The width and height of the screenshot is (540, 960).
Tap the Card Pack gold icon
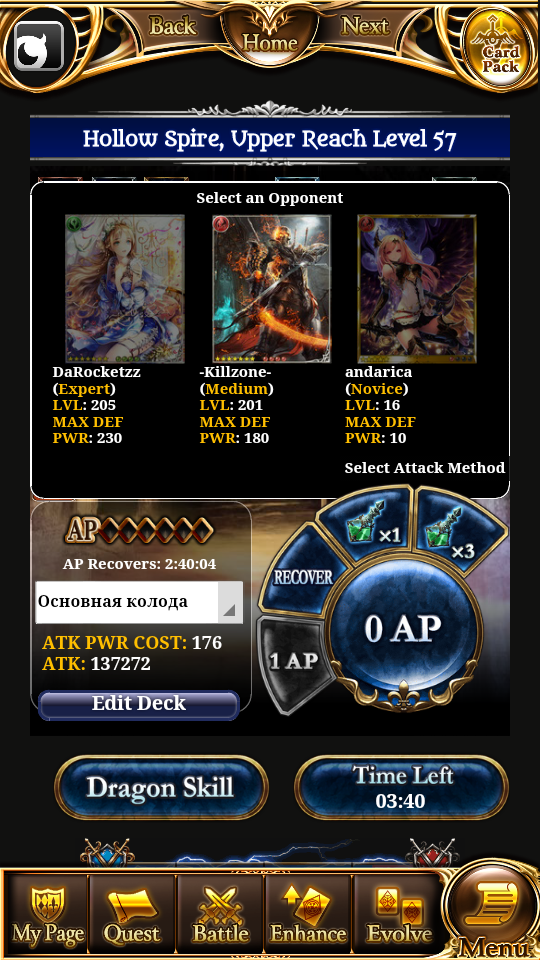tap(500, 50)
